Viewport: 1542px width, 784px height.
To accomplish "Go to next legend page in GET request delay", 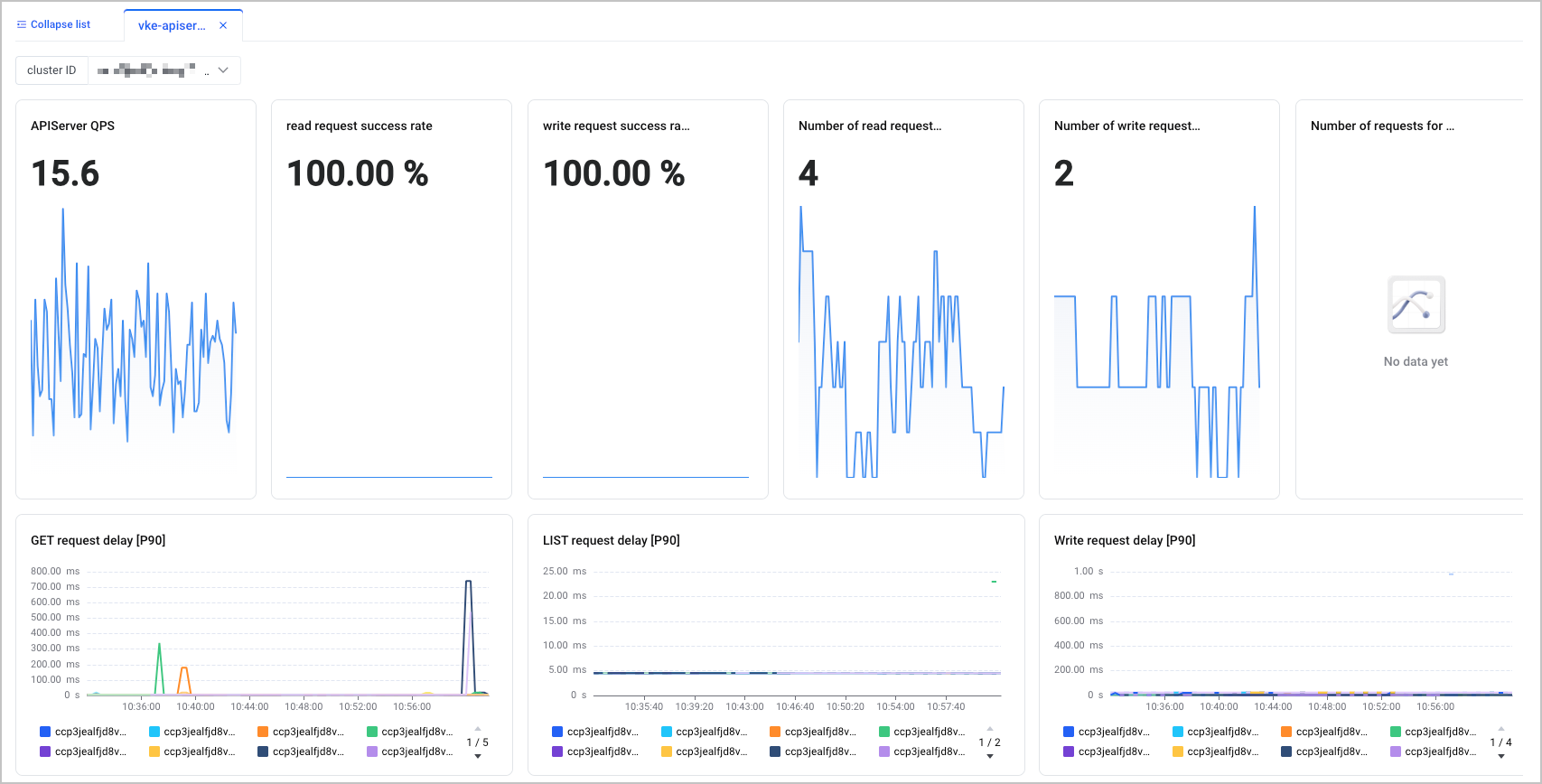I will tap(478, 756).
